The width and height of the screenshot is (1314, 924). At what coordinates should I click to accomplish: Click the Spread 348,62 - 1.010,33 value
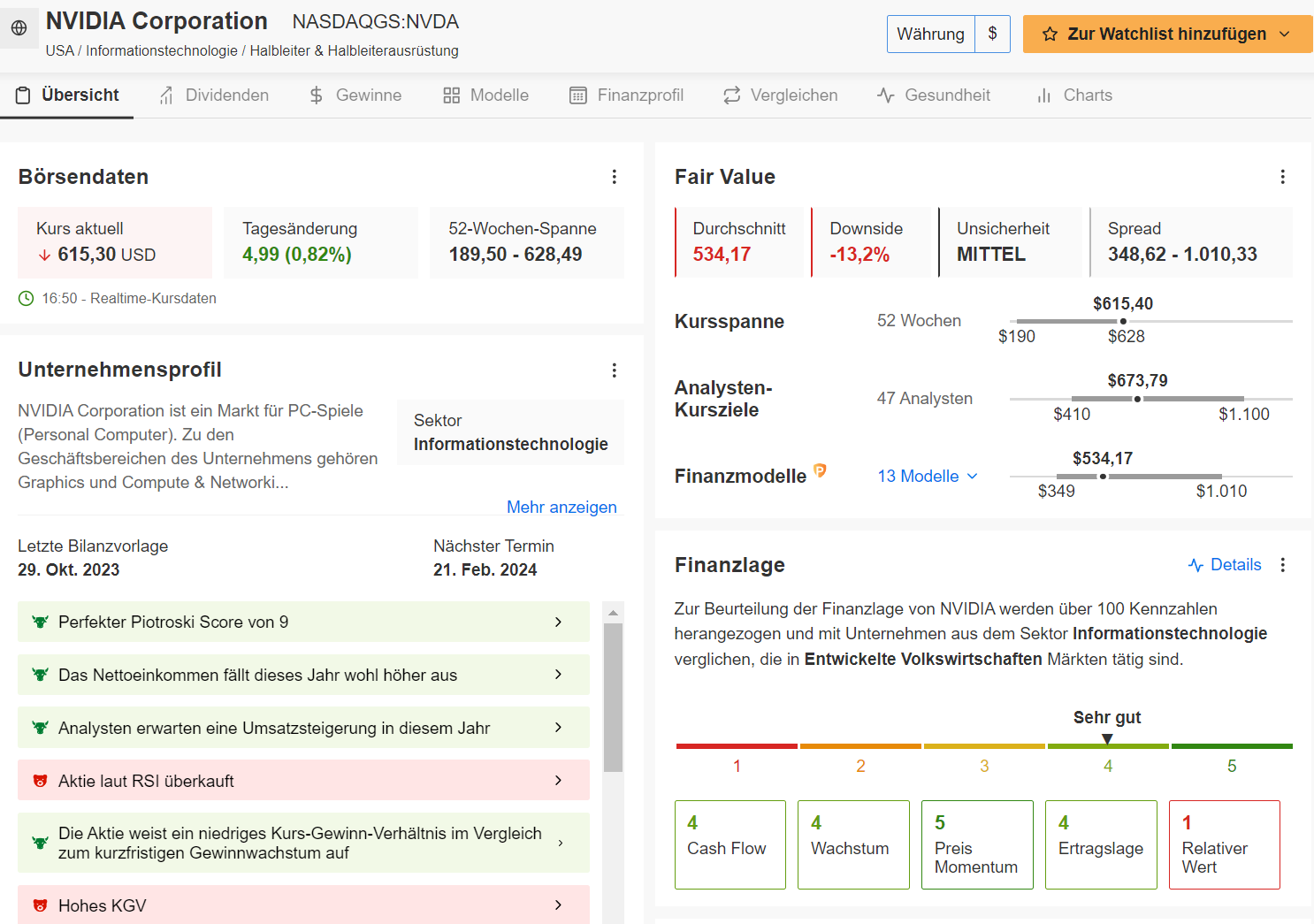[x=1182, y=255]
